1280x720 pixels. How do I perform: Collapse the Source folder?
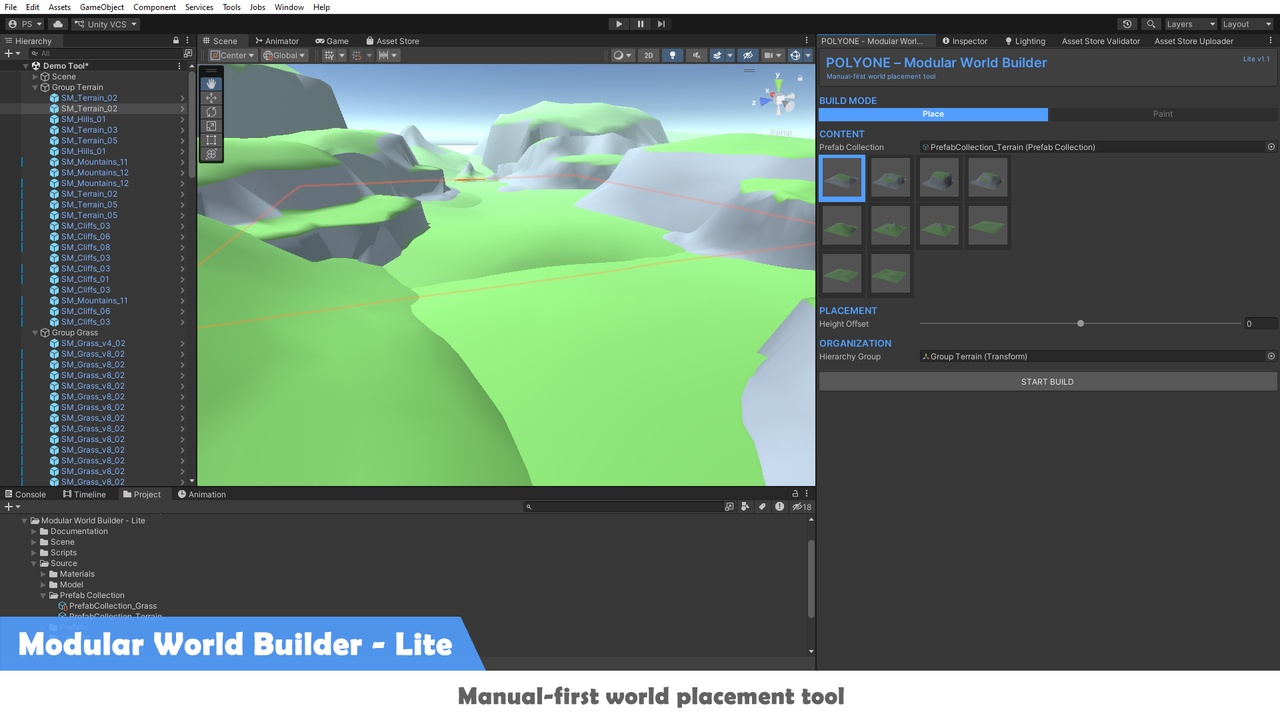[x=33, y=563]
